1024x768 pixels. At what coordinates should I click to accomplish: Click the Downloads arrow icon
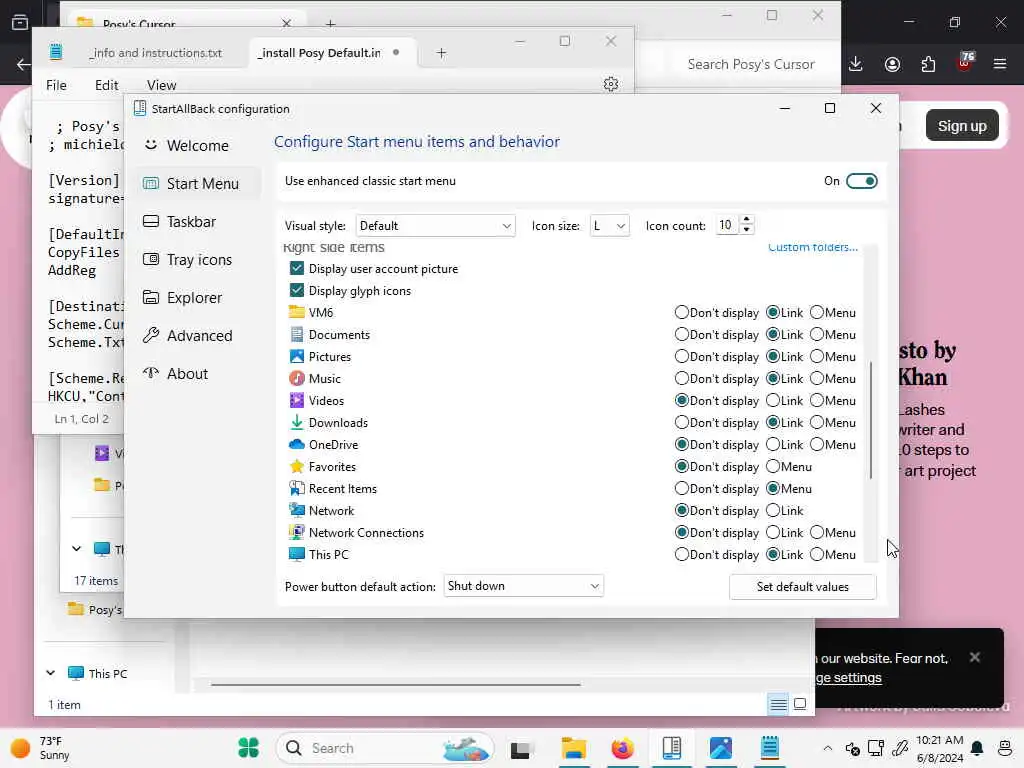[x=296, y=423]
